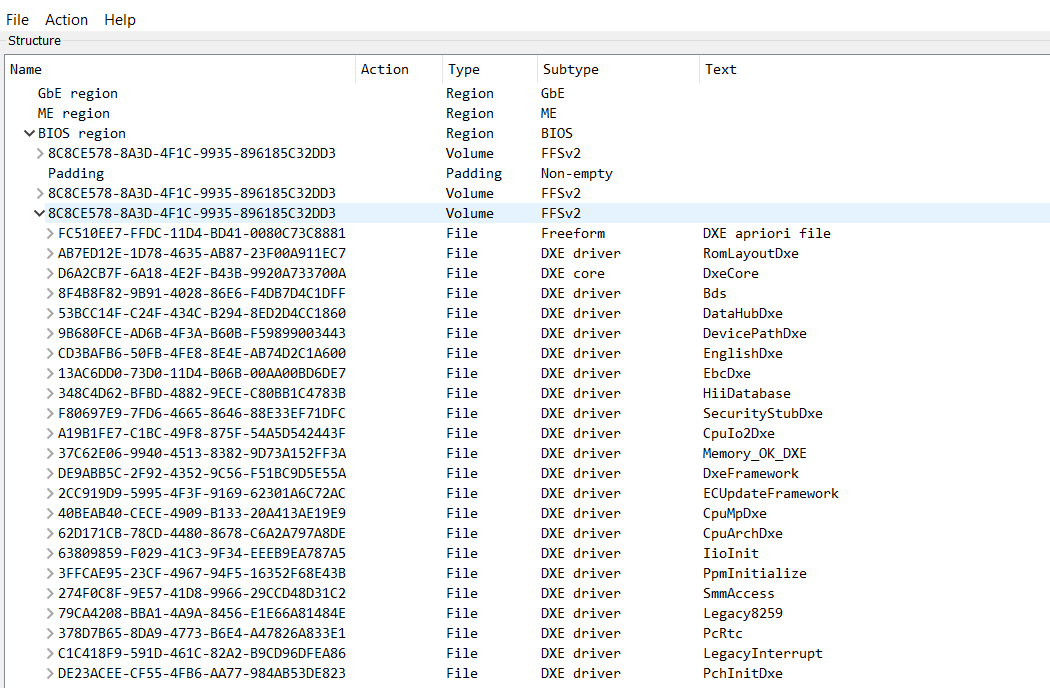Screen dimensions: 1050x688
Task: Click the PchInitDxe text cell
Action: pyautogui.click(x=743, y=673)
